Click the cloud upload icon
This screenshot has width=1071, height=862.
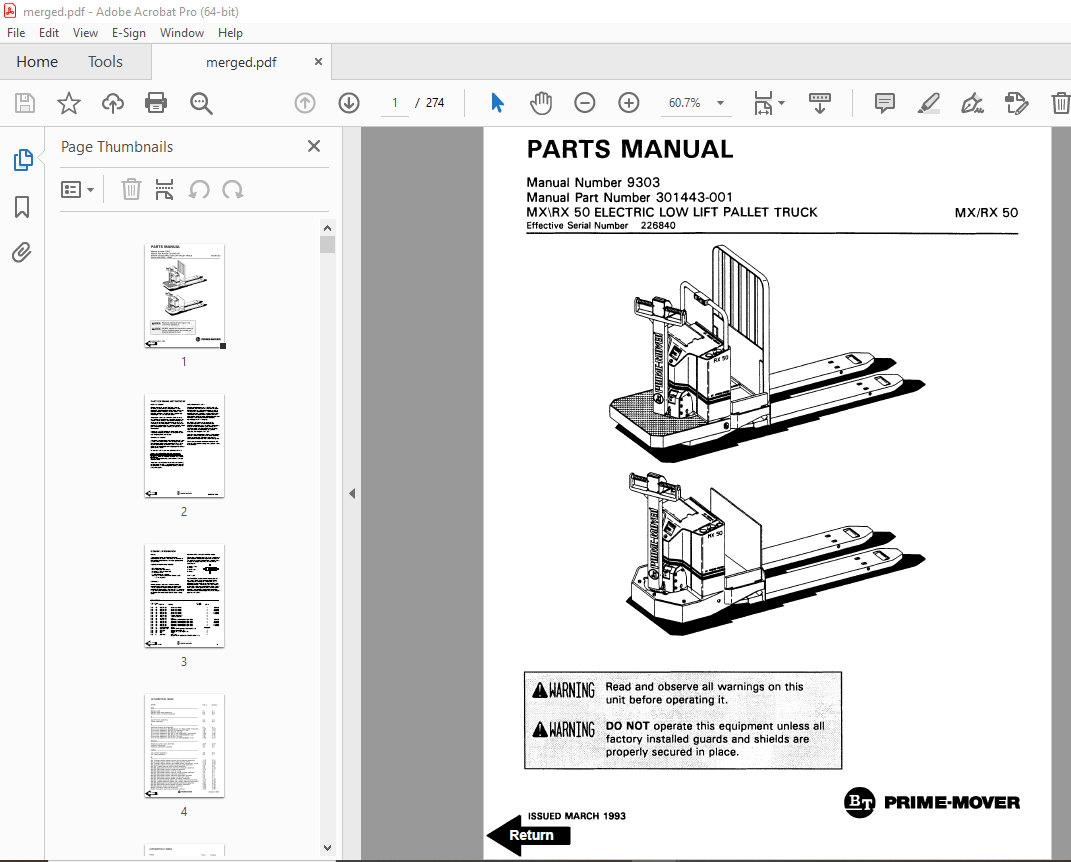(113, 103)
